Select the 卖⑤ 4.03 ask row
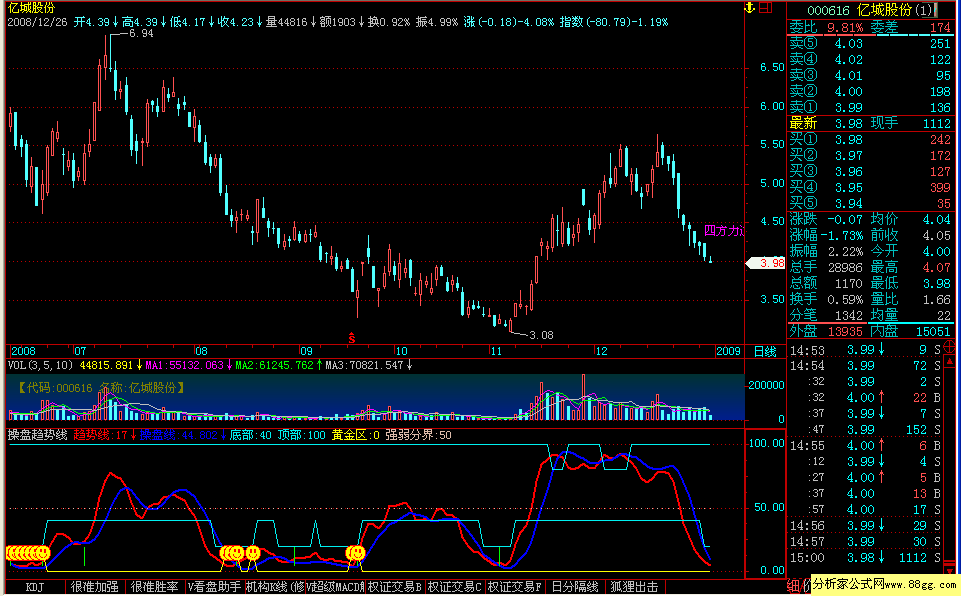Image resolution: width=961 pixels, height=596 pixels. (x=870, y=44)
